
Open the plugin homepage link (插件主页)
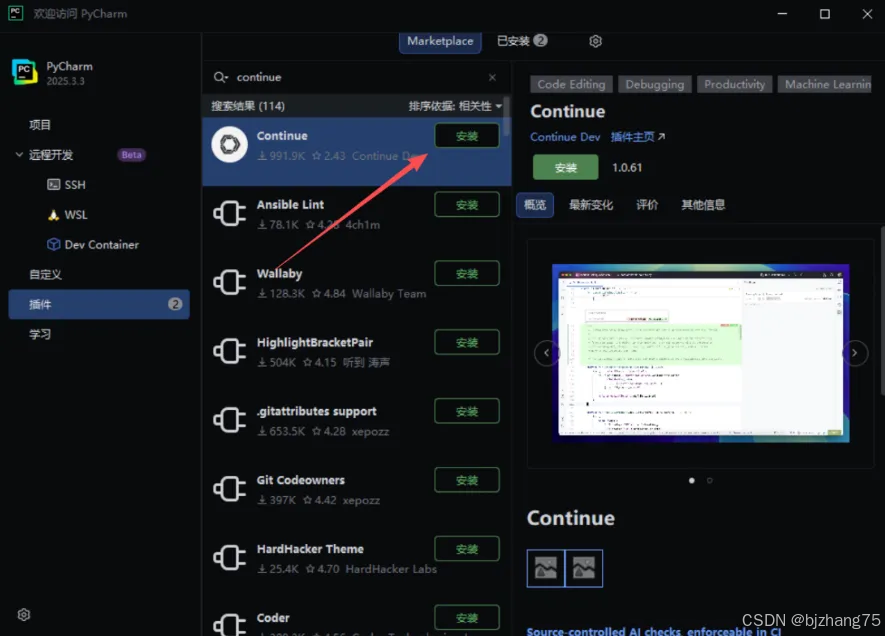tap(638, 137)
